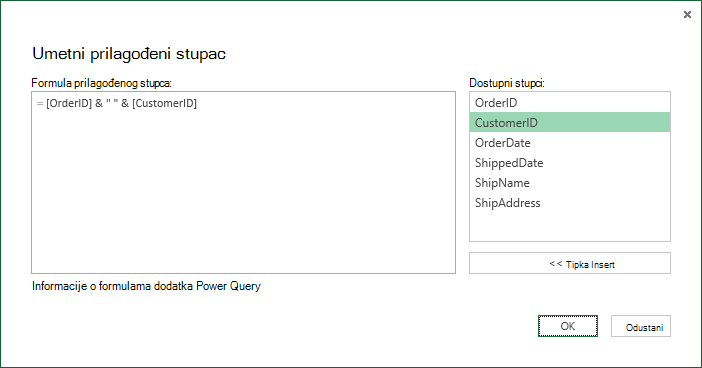702x368 pixels.
Task: Close the custom column dialog with X
Action: click(687, 15)
